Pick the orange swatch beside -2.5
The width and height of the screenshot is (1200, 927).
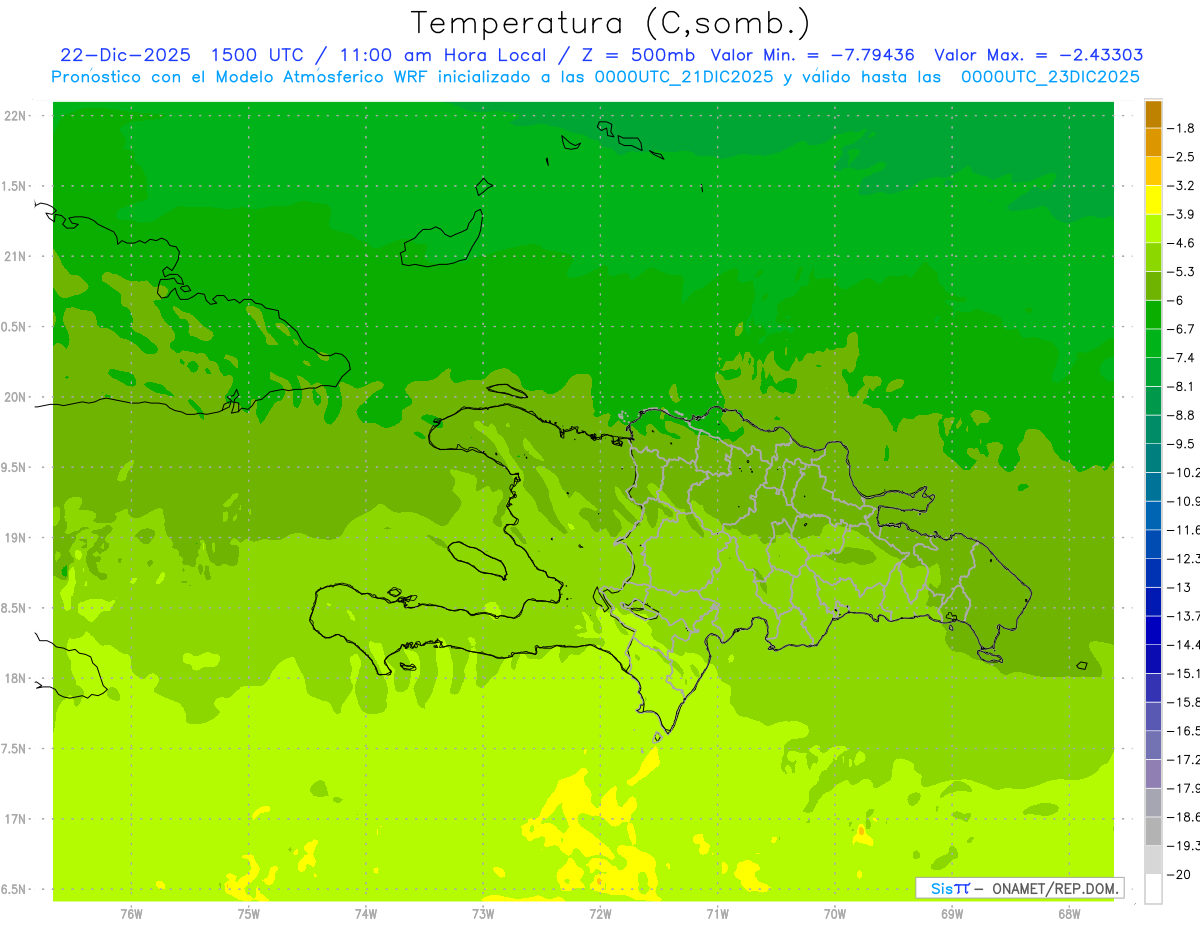point(1153,142)
